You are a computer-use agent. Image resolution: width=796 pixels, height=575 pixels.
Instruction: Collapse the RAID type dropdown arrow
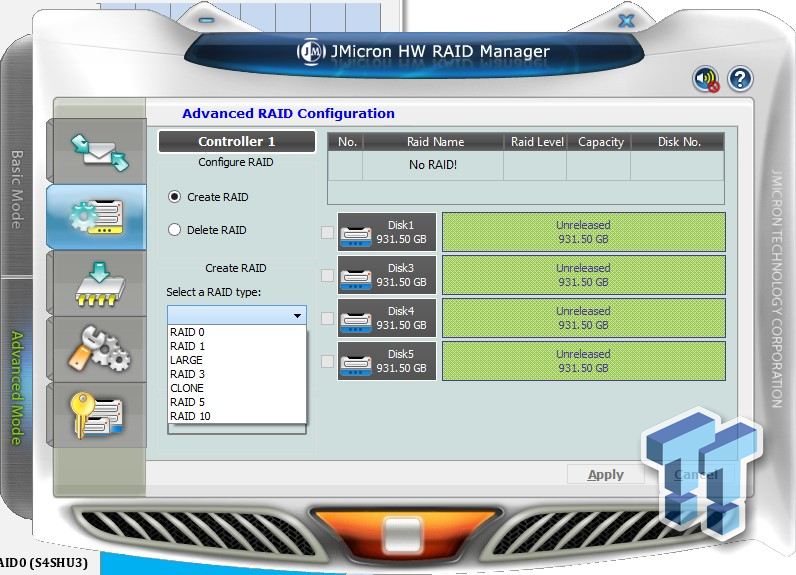tap(297, 316)
